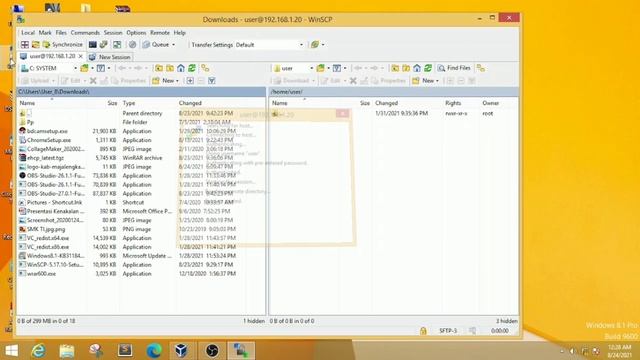Open the terminal console icon
The height and width of the screenshot is (360, 640).
point(93,44)
